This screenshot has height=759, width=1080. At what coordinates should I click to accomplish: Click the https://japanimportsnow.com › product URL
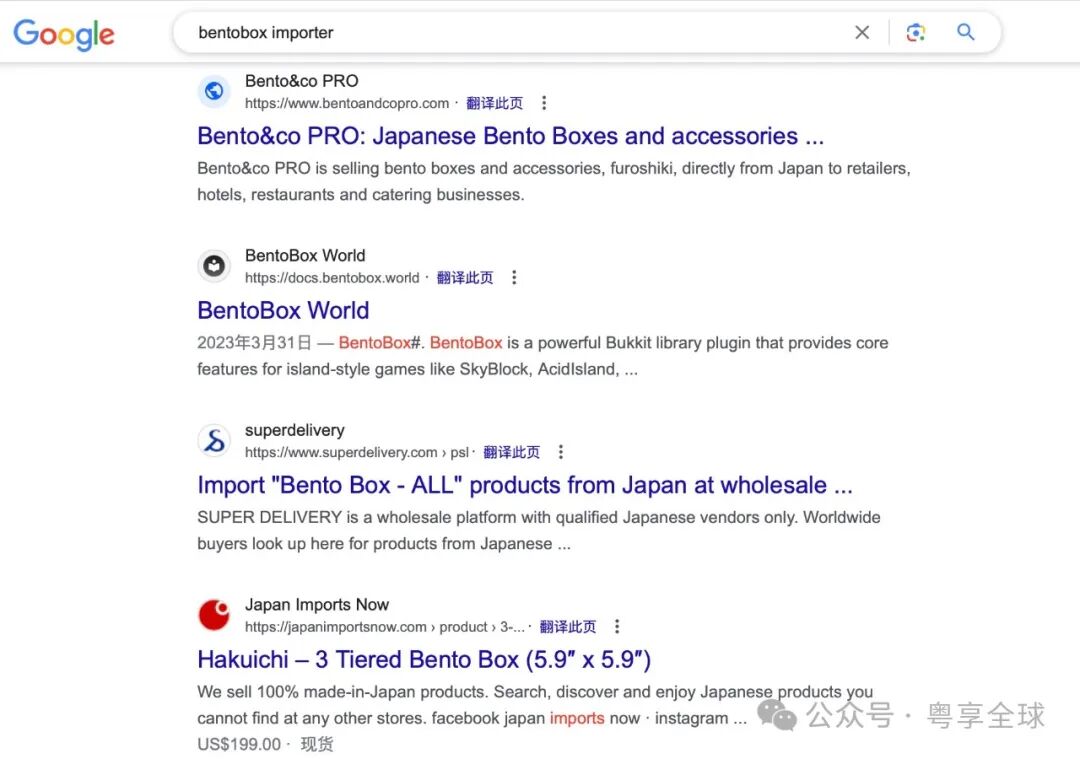click(384, 627)
